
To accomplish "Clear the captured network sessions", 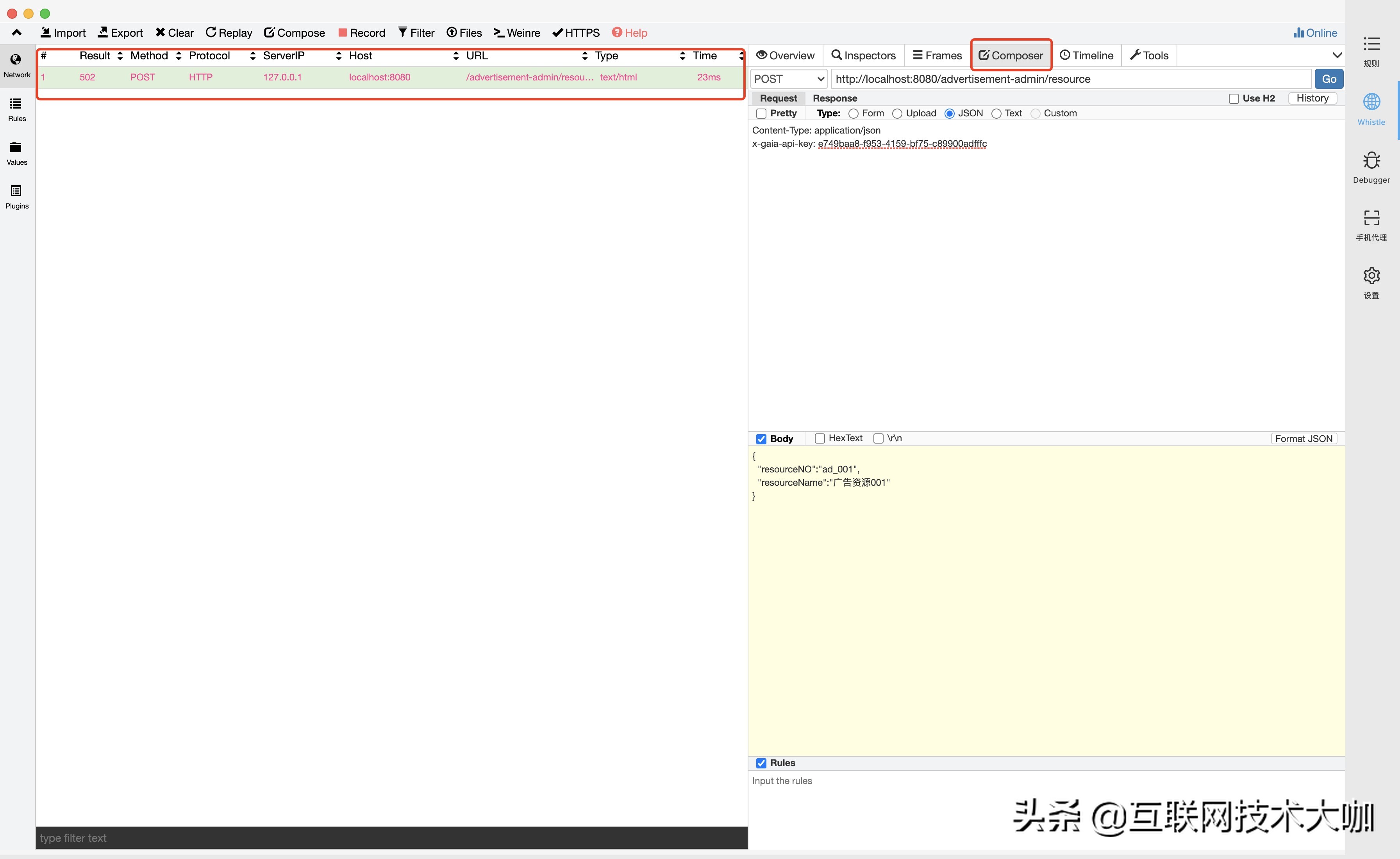I will coord(175,33).
